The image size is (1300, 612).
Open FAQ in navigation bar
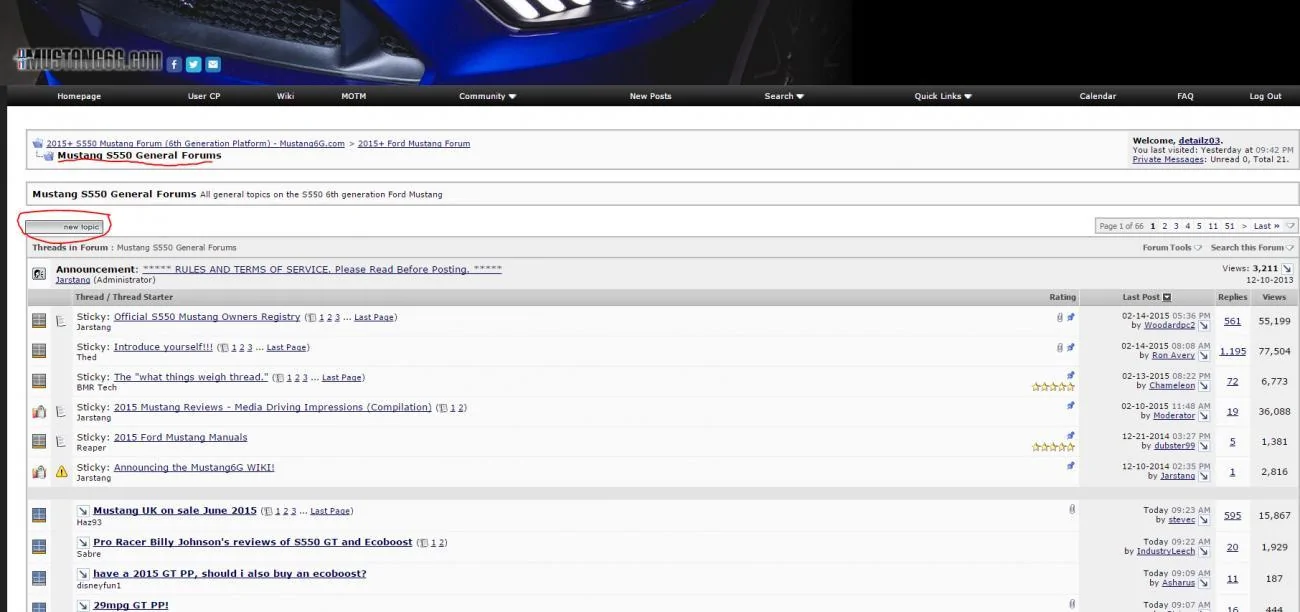click(x=1185, y=96)
